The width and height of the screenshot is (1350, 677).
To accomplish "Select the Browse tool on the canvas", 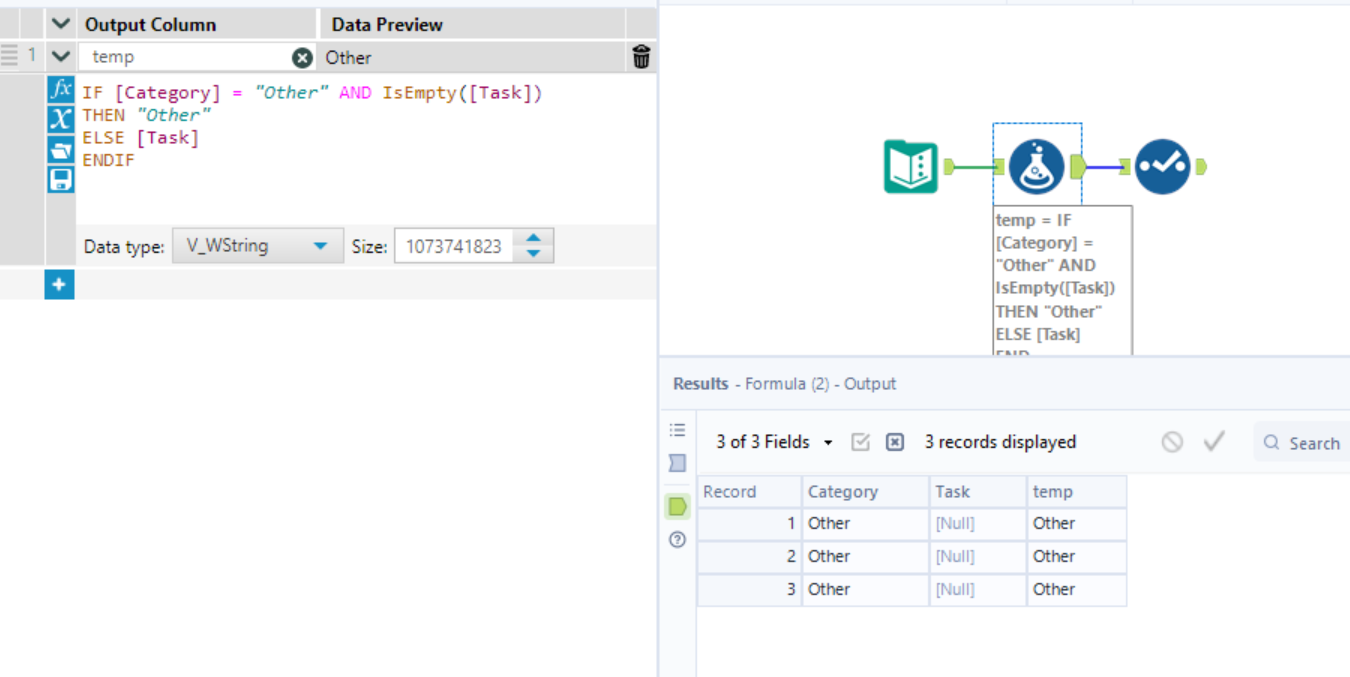I will click(x=1163, y=166).
